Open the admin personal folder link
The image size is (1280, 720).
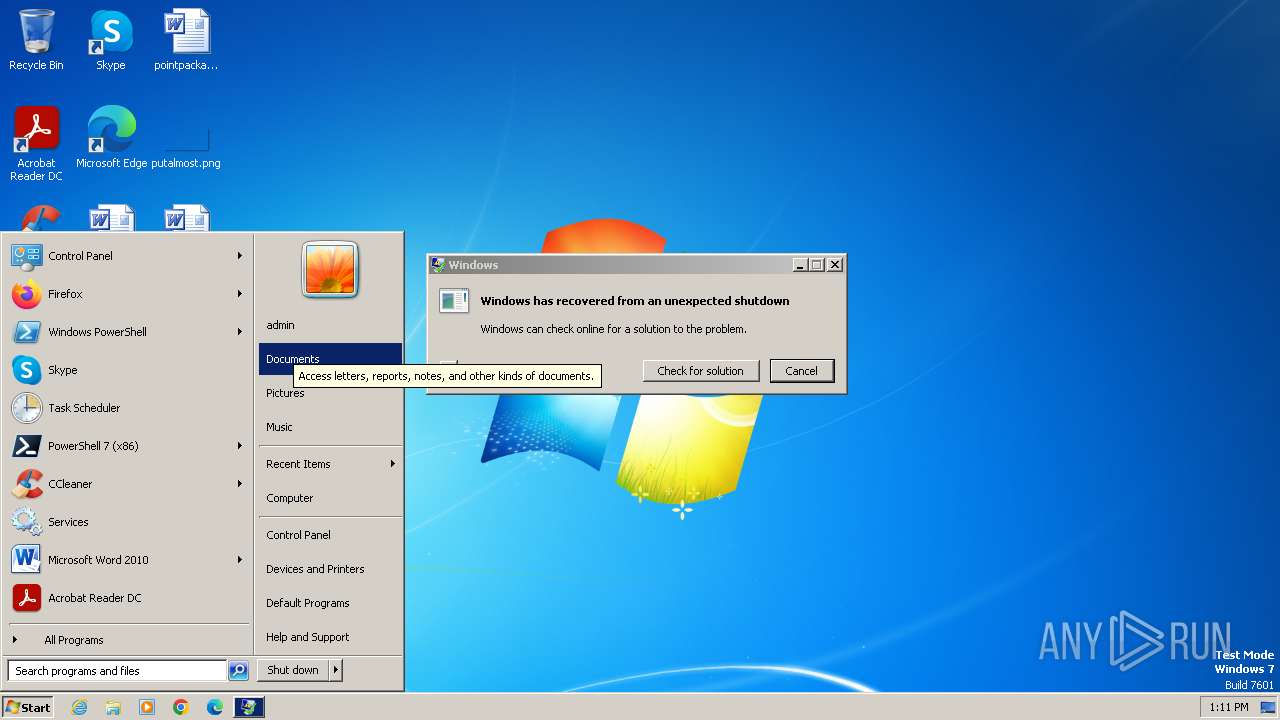click(x=330, y=325)
